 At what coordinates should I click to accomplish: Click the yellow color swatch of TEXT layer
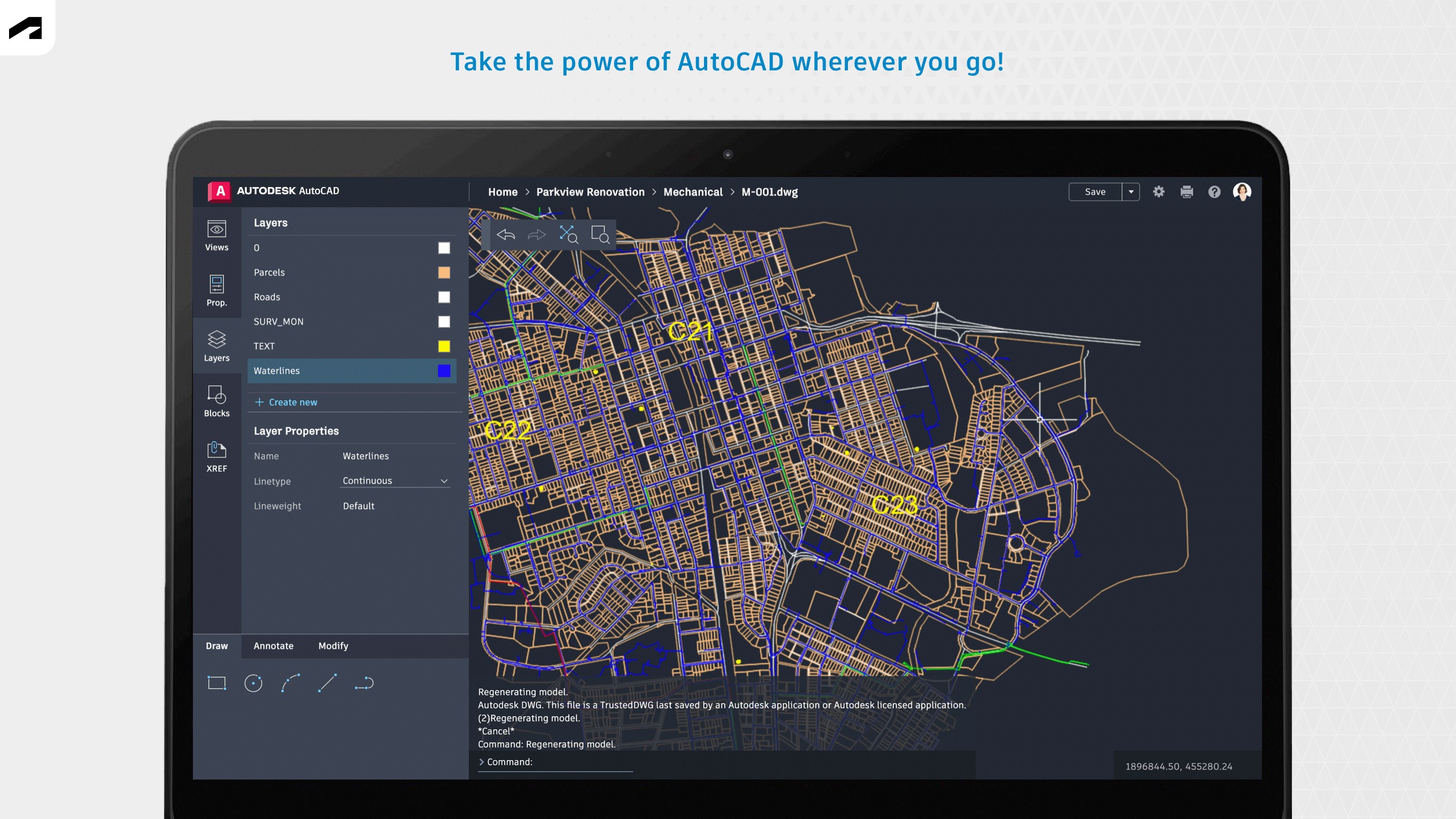tap(444, 346)
